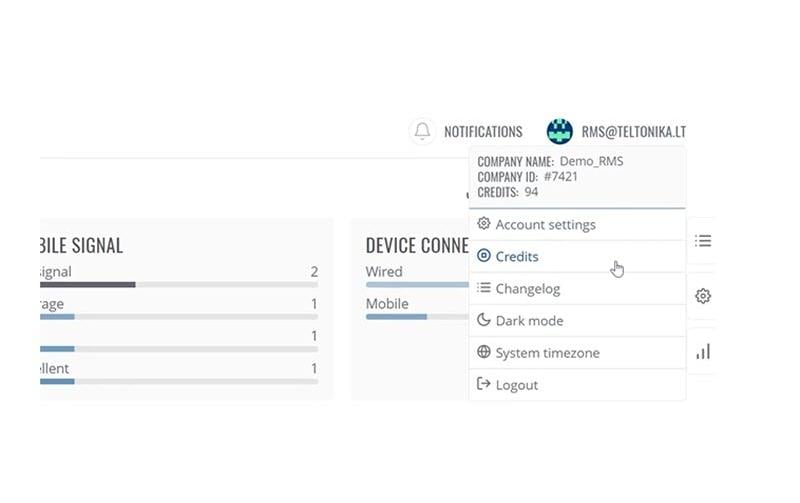Open the list view icon on right sidebar

click(703, 241)
